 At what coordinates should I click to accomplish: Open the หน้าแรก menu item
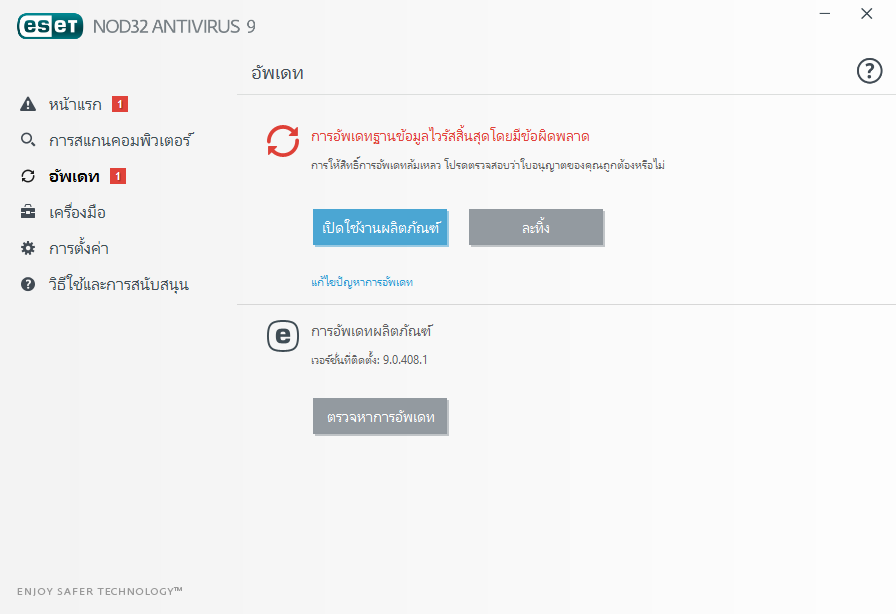coord(74,104)
